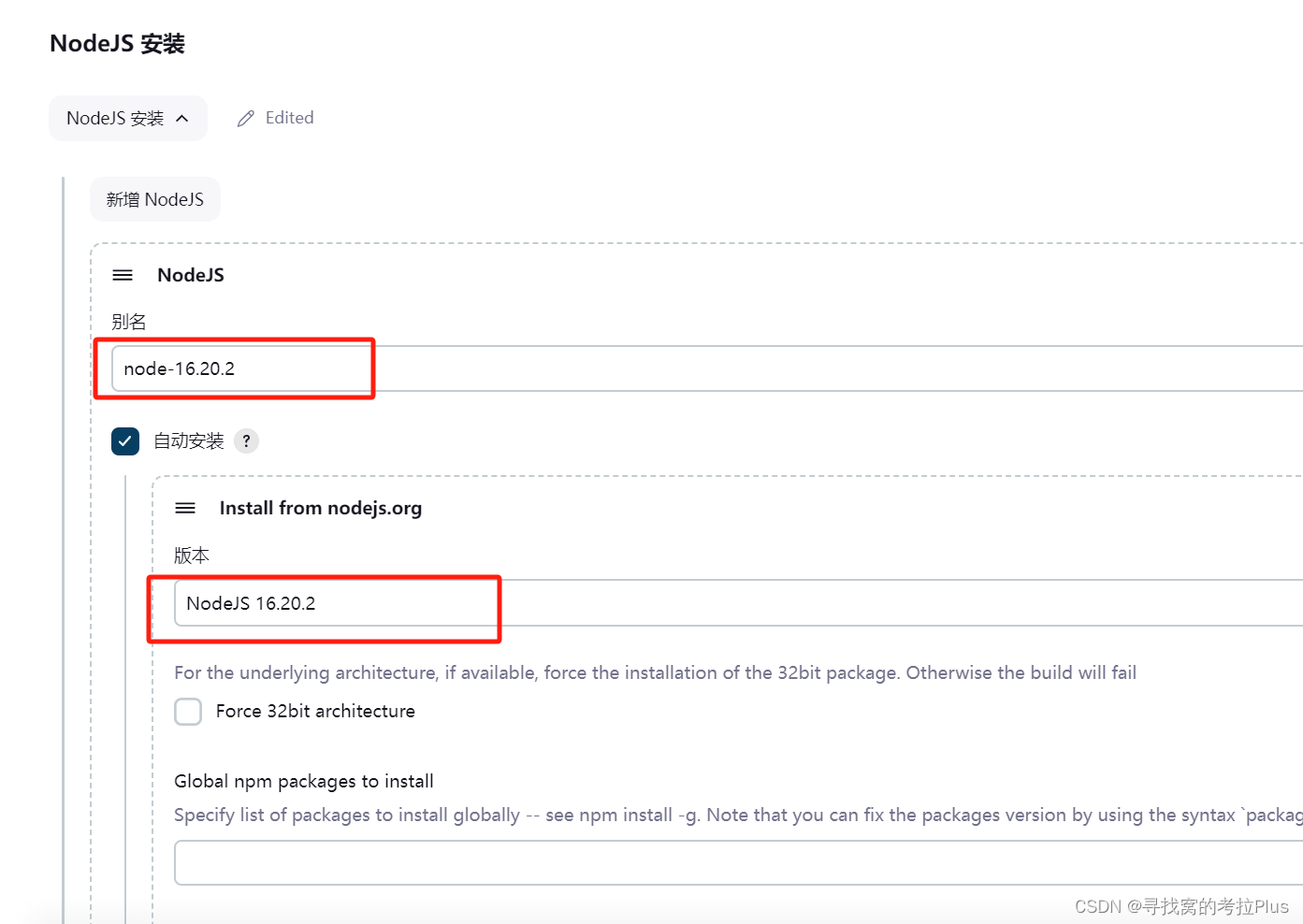
Task: Click the Install from nodejs.org title
Action: (321, 508)
